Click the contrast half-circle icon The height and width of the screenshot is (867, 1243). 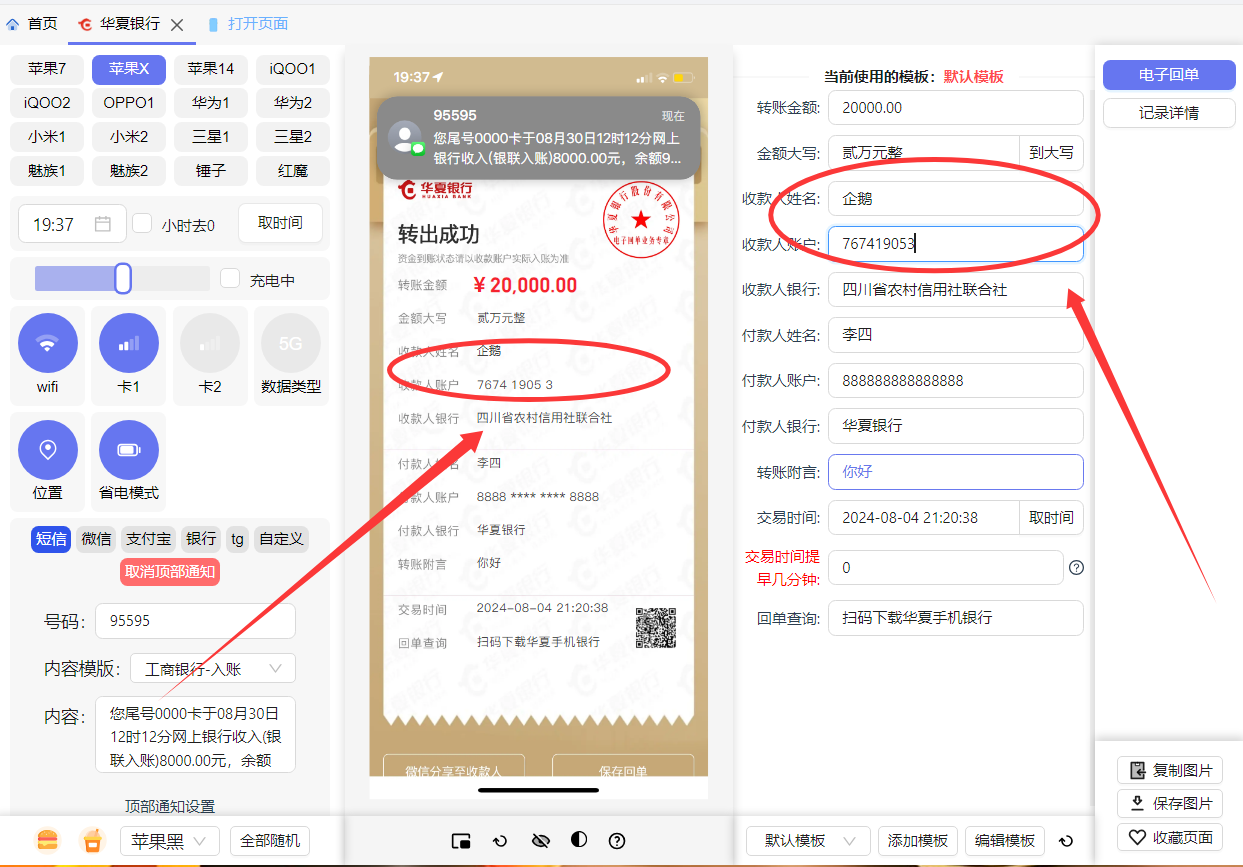click(x=579, y=840)
